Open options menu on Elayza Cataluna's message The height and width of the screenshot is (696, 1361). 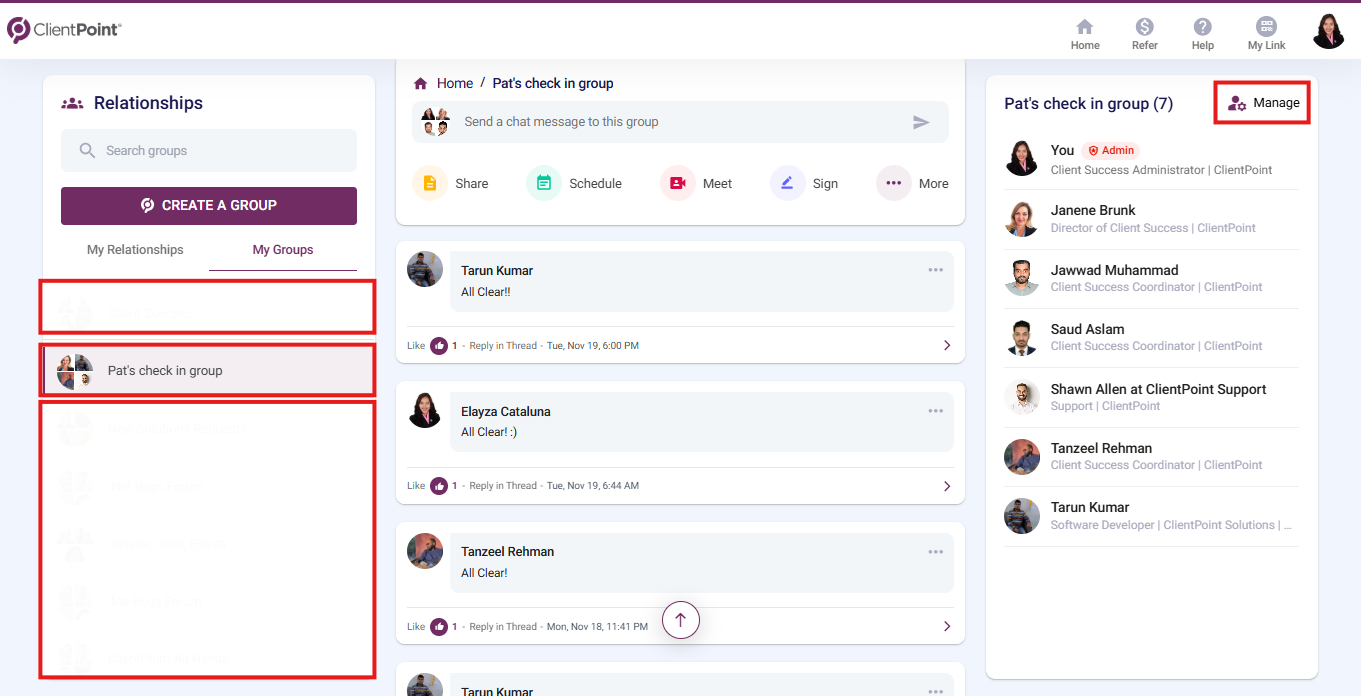click(x=935, y=411)
